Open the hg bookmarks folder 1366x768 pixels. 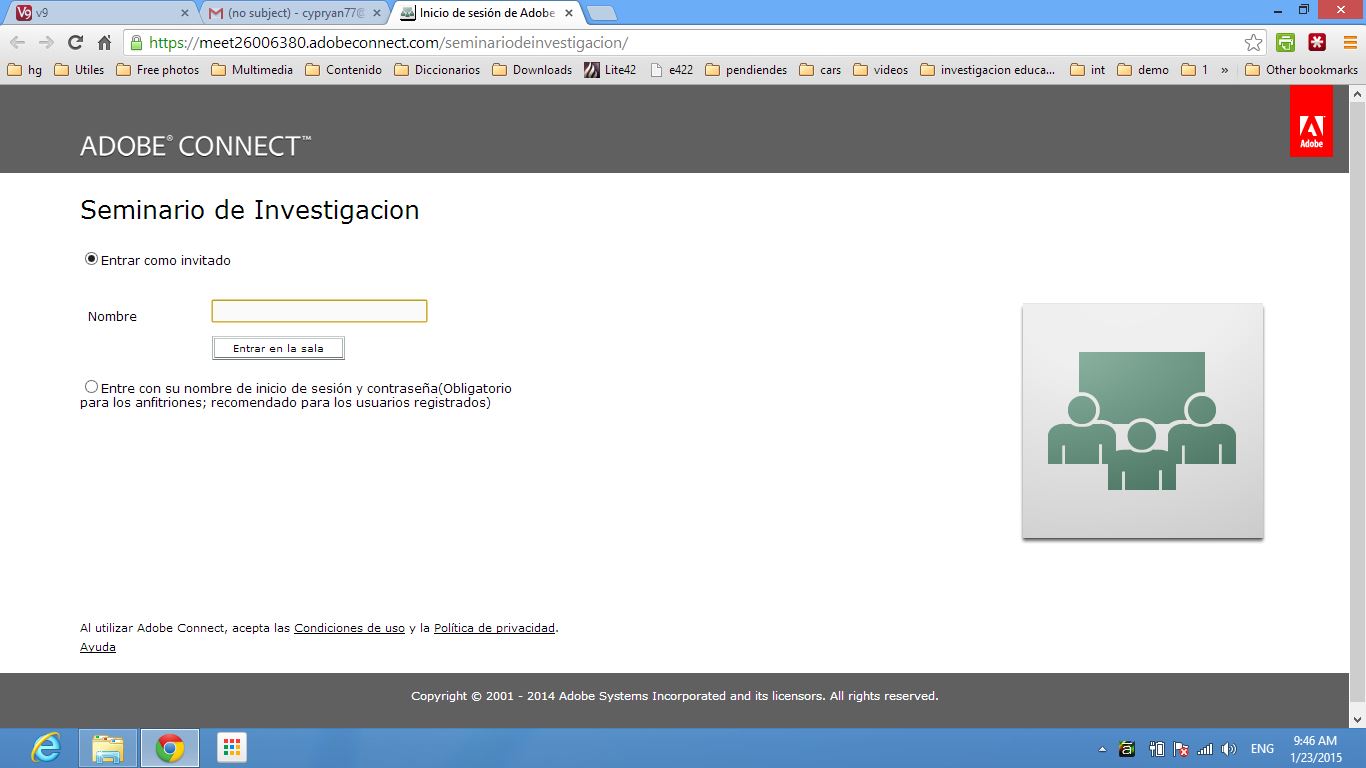24,70
